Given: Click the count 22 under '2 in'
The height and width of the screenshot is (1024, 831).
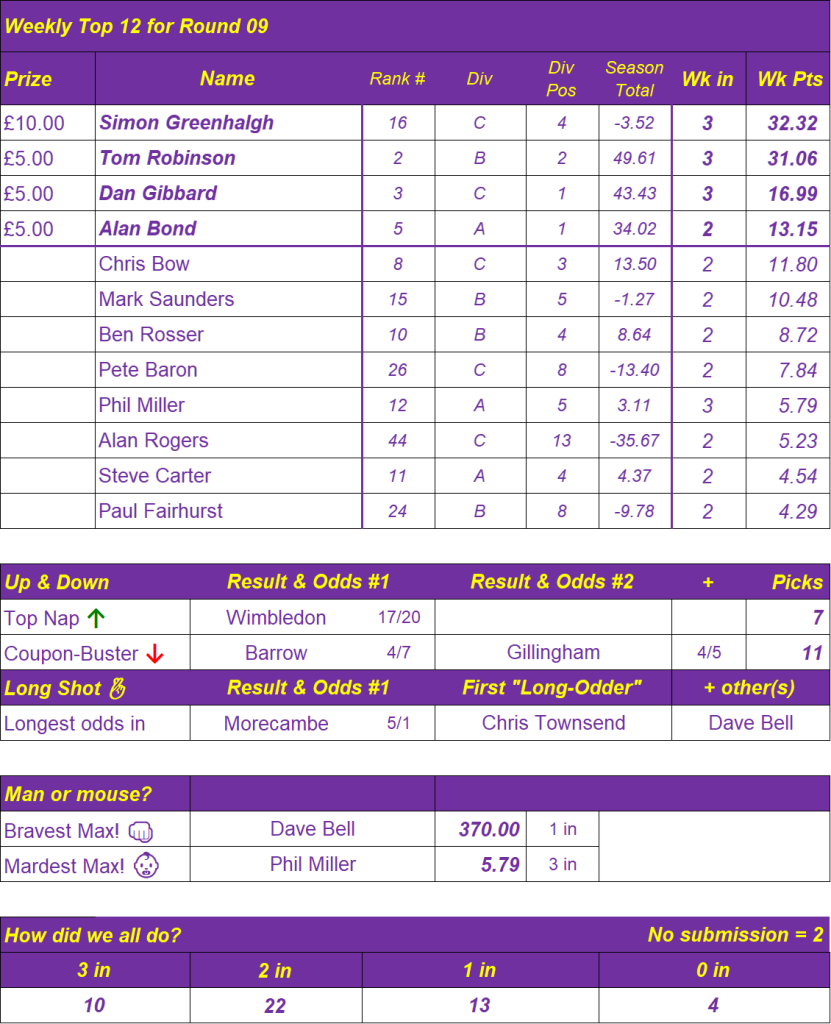Looking at the screenshot, I should tap(275, 1006).
